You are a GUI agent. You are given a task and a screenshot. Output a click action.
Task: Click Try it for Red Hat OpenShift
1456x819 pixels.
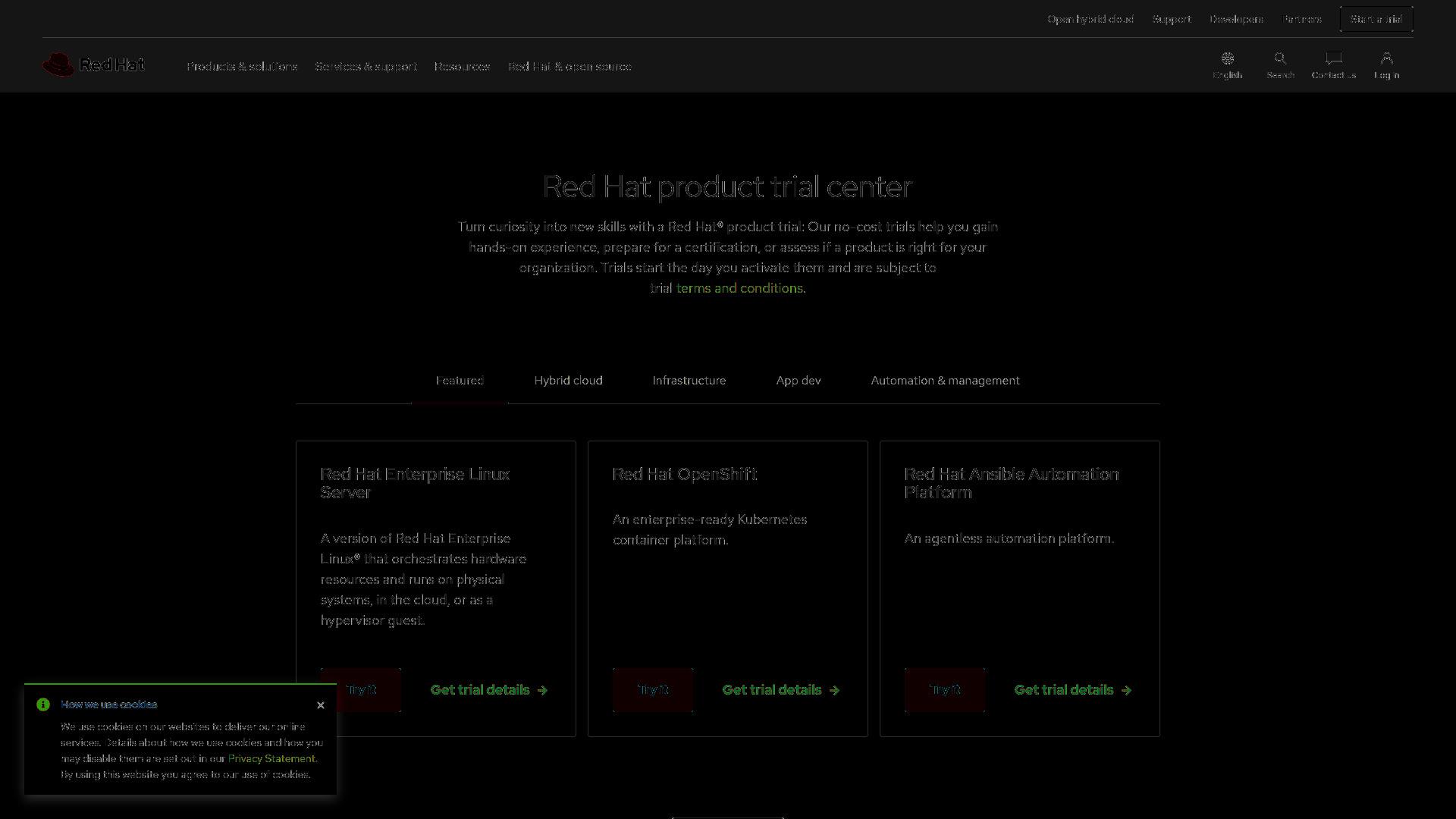pos(653,690)
